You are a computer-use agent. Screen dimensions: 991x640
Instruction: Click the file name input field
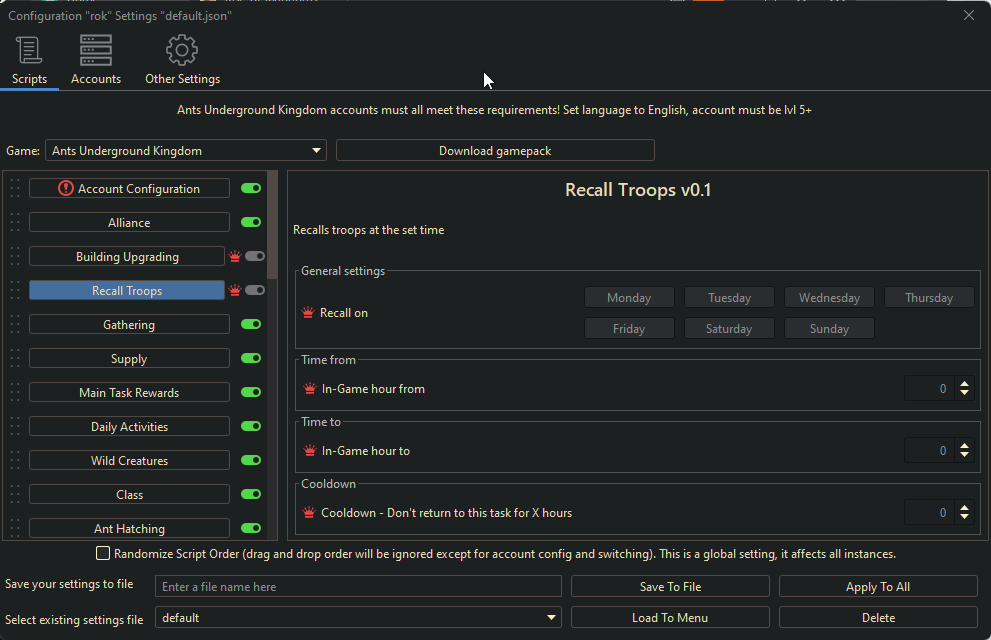point(358,587)
